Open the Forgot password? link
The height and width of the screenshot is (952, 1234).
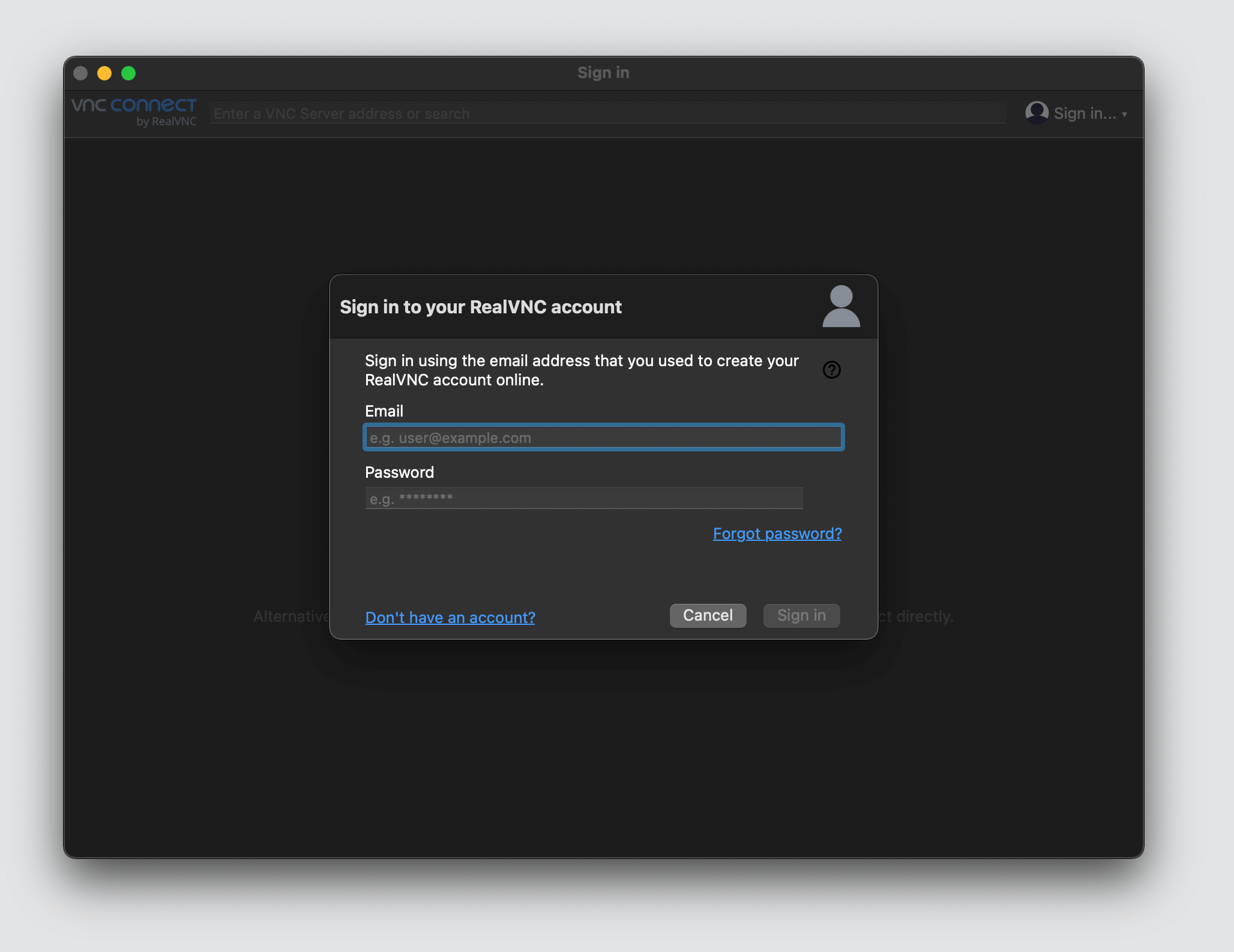(777, 534)
